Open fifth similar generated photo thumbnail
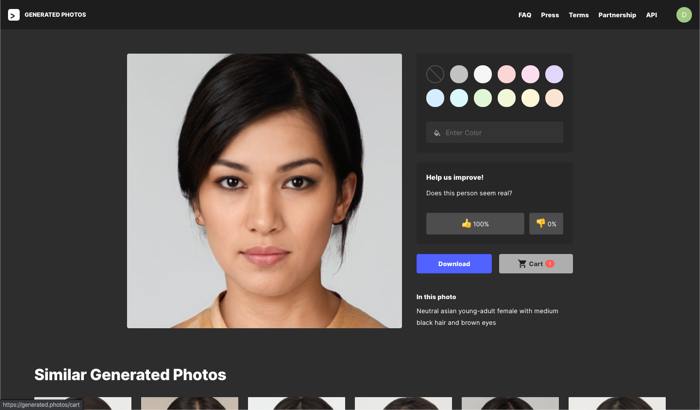The width and height of the screenshot is (700, 410). (510, 403)
